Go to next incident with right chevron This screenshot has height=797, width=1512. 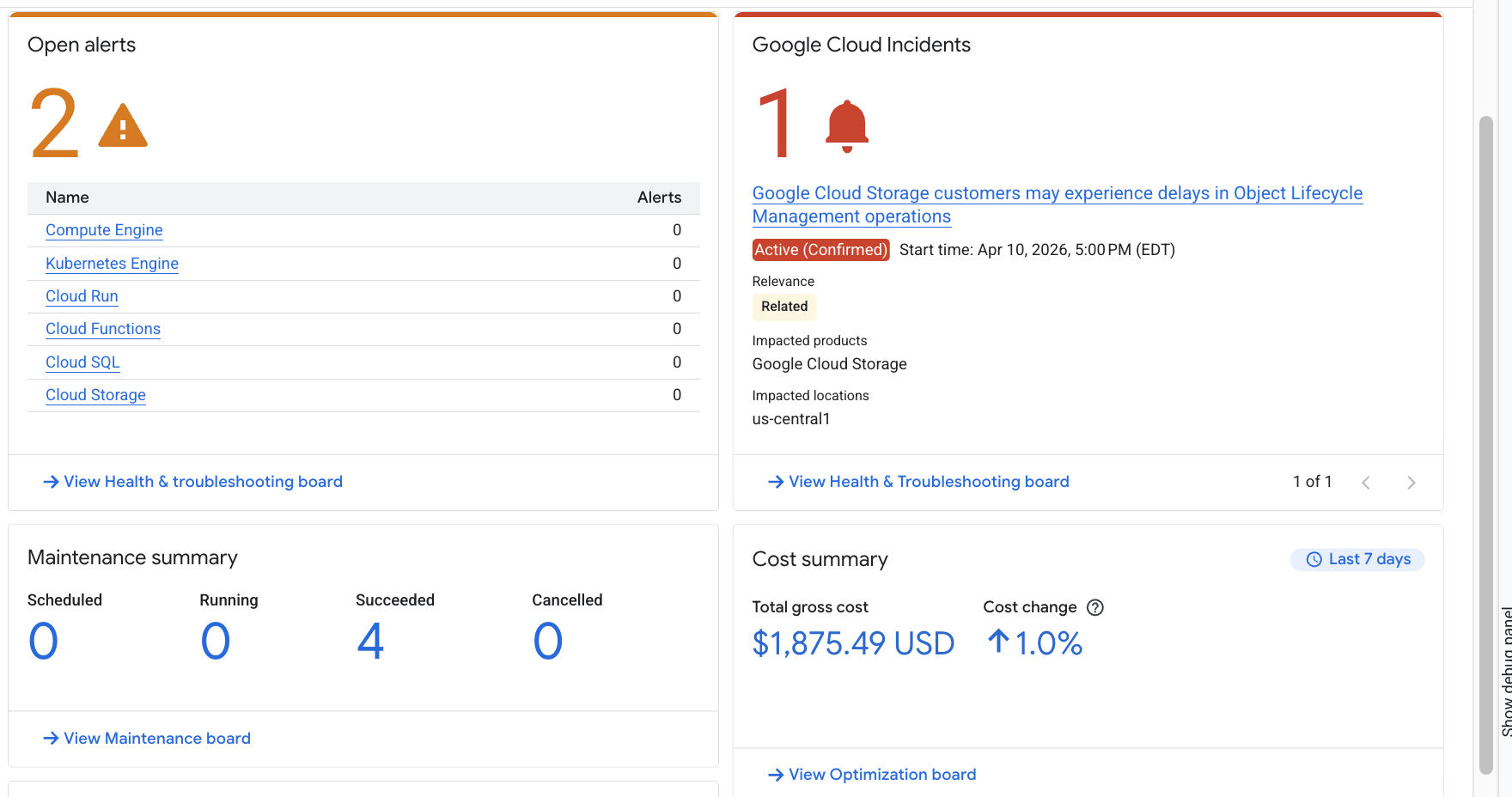(1411, 483)
